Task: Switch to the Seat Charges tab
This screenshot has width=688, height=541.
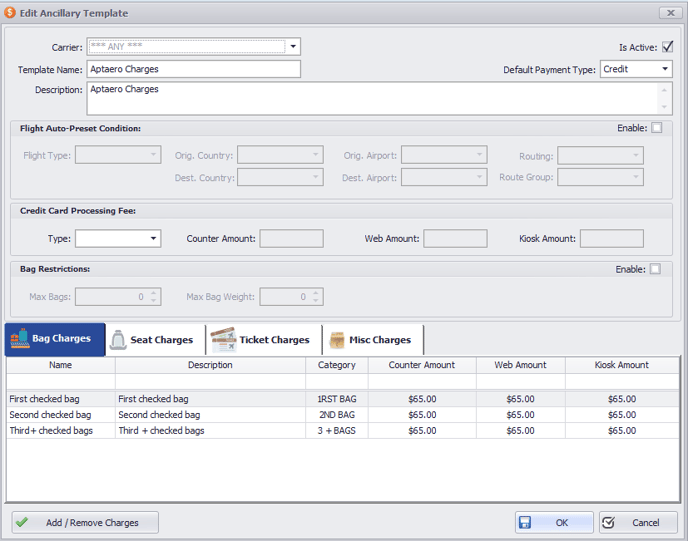Action: [x=156, y=340]
